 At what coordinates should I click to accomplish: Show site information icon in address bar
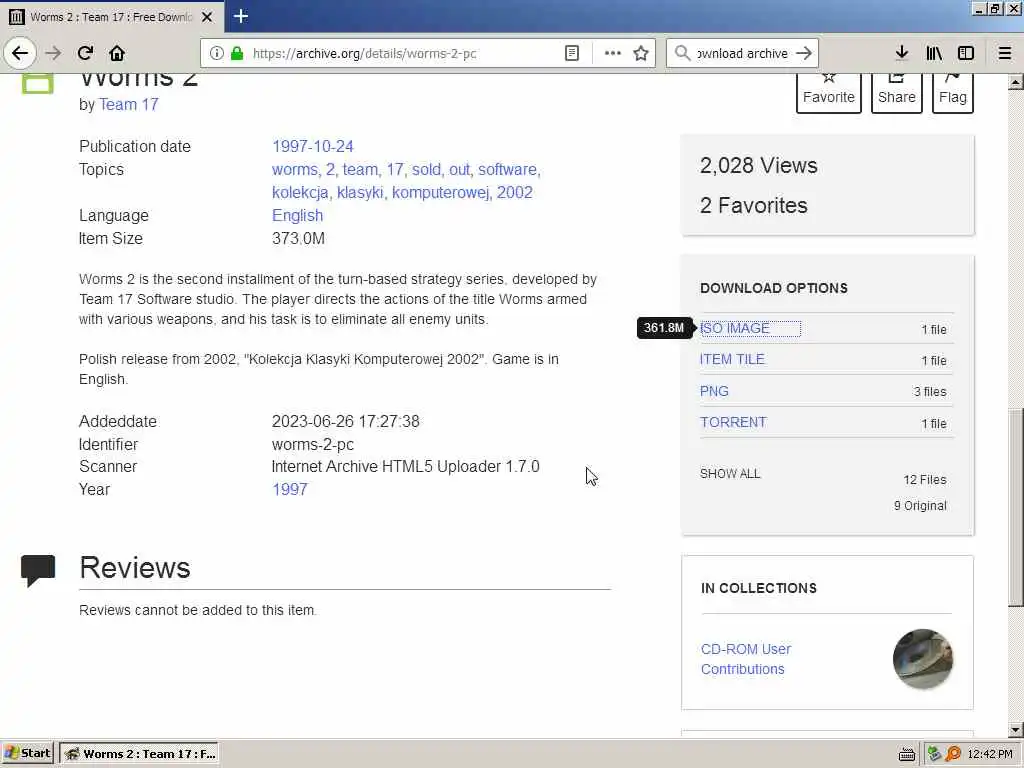(217, 53)
